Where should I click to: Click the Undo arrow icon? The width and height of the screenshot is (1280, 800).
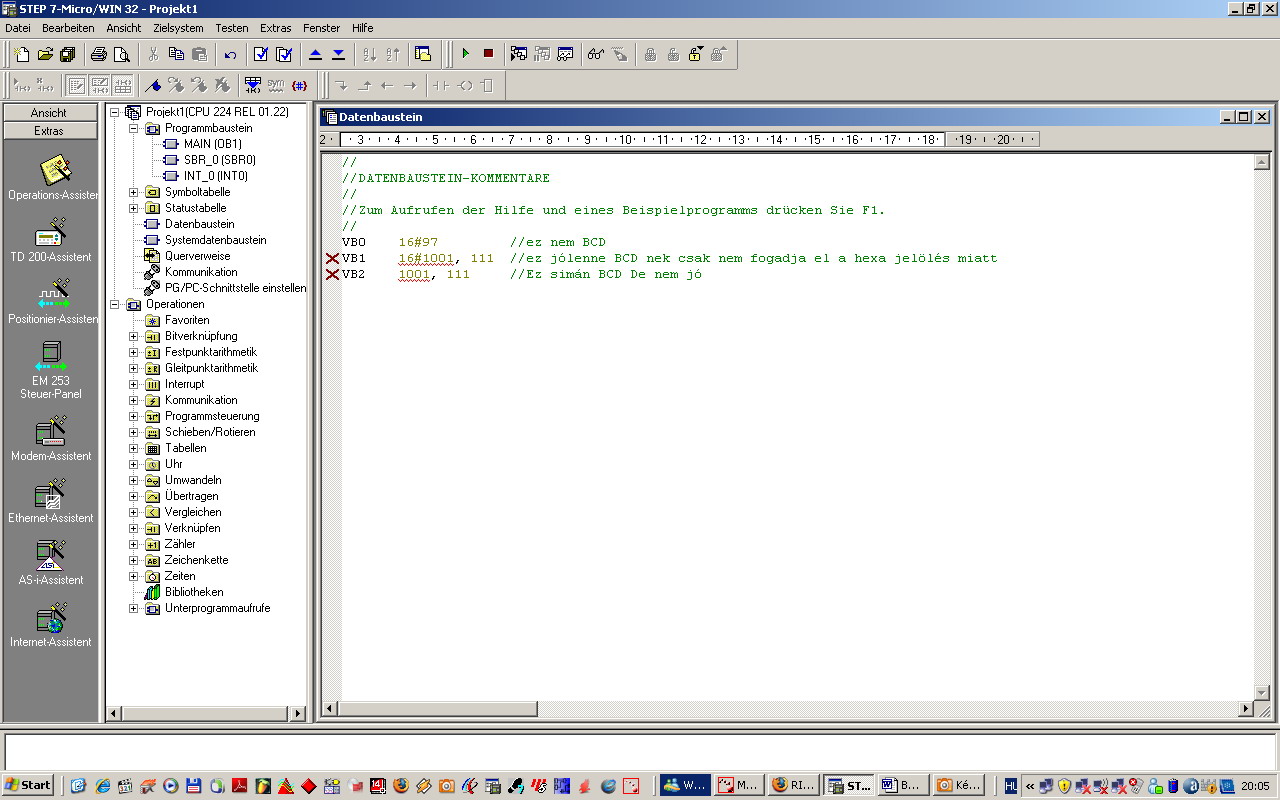[x=230, y=54]
